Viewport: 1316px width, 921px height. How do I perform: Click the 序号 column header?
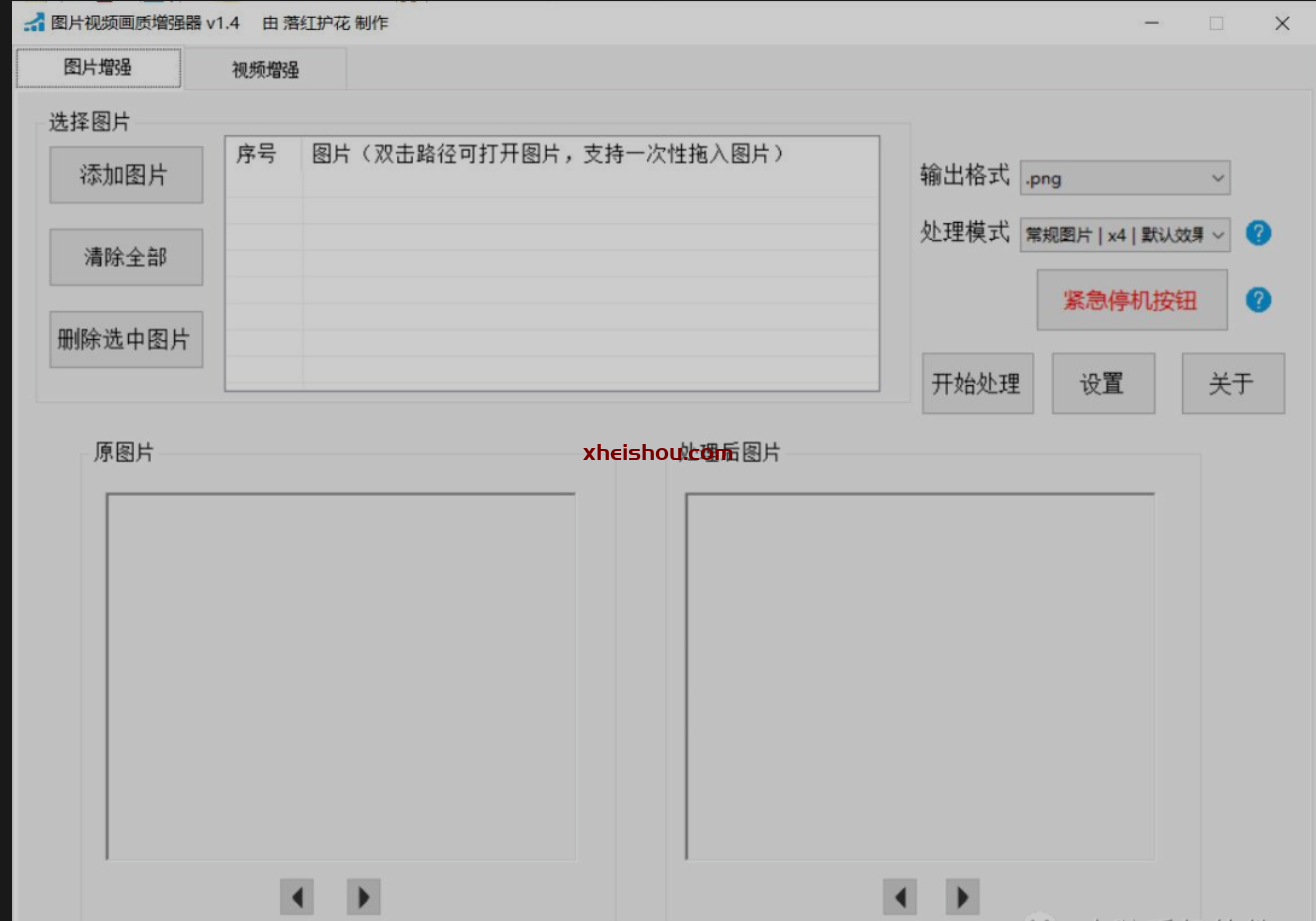264,154
